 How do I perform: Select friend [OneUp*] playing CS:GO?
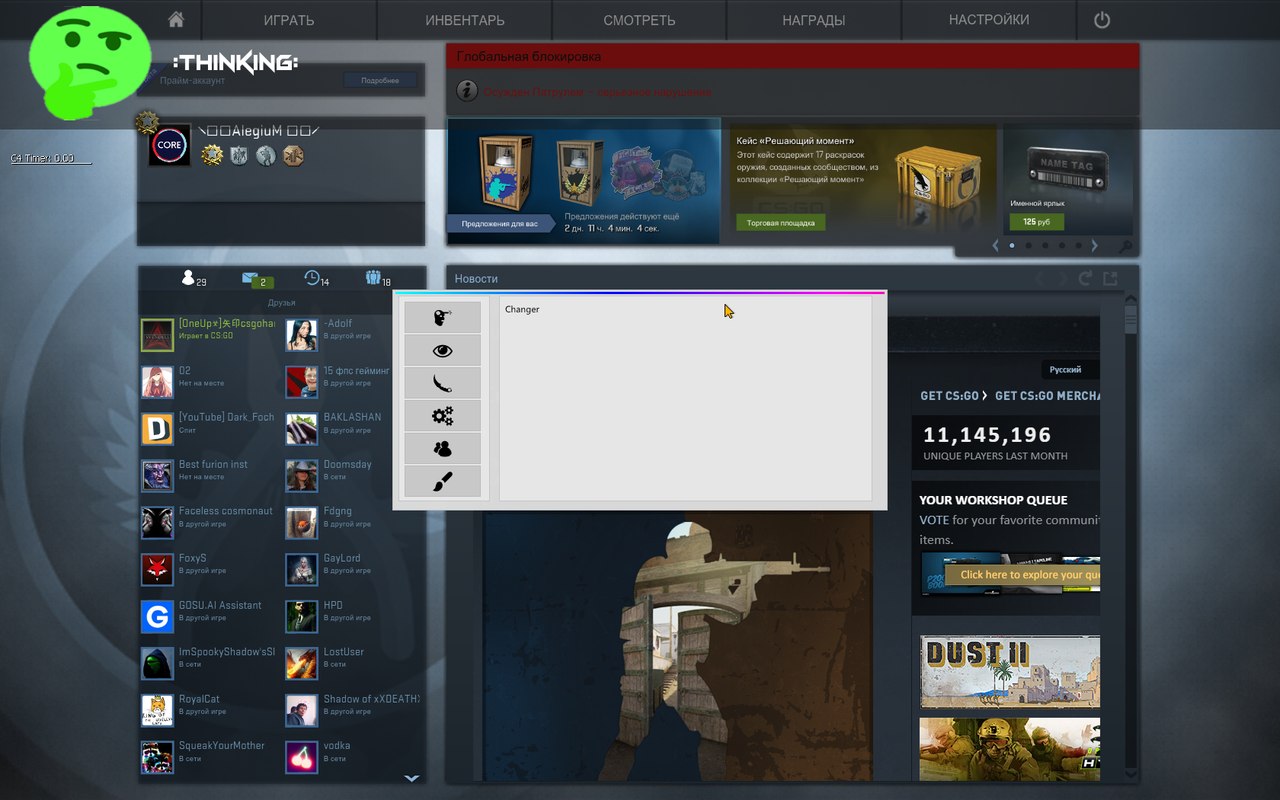[210, 335]
